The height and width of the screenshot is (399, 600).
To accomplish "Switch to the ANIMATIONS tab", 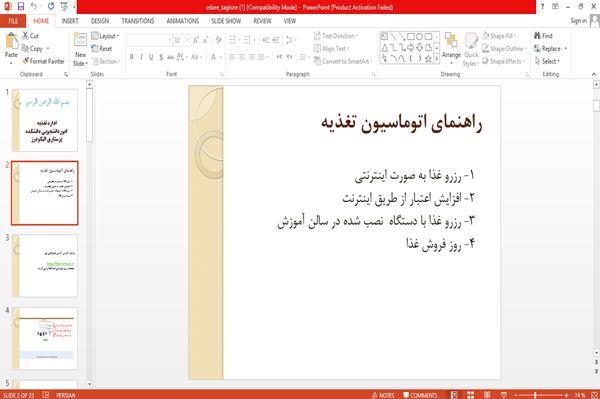I will 183,21.
